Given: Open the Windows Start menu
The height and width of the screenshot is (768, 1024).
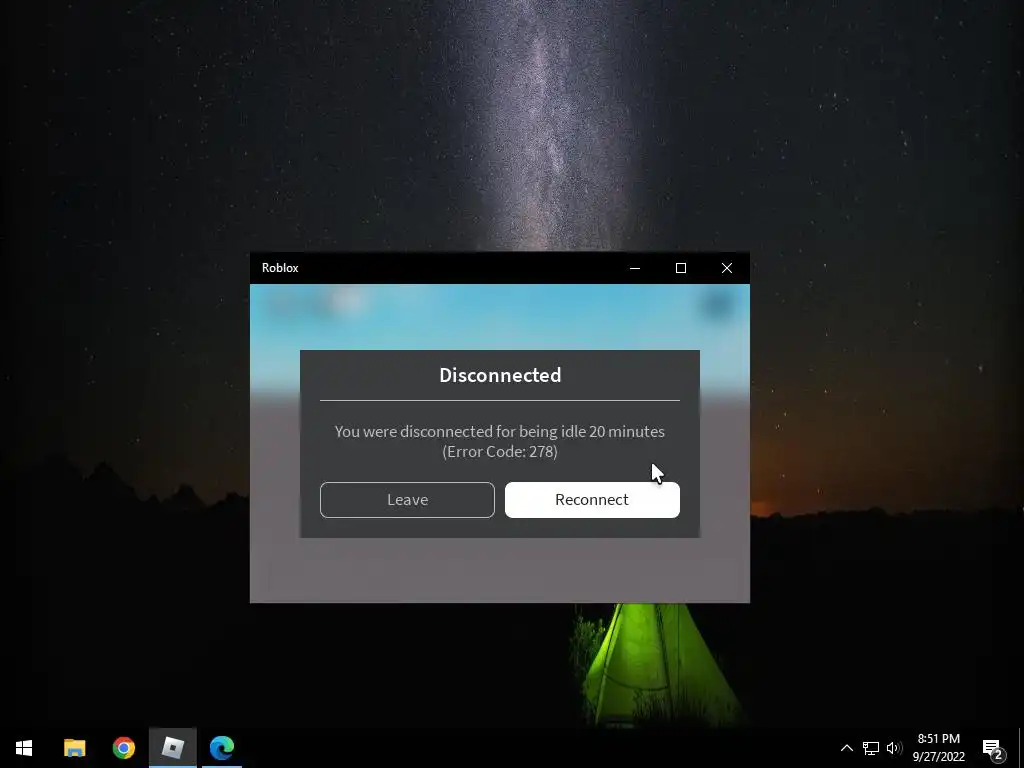Looking at the screenshot, I should (24, 748).
